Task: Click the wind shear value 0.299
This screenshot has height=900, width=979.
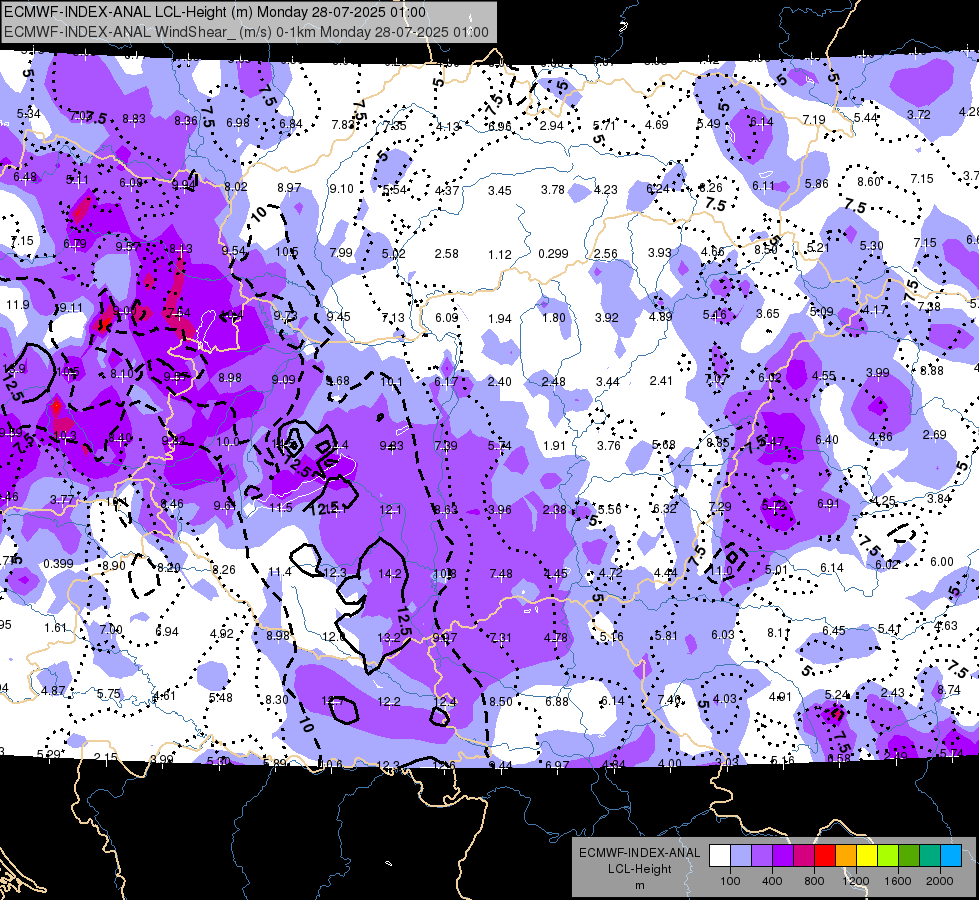Action: [553, 254]
